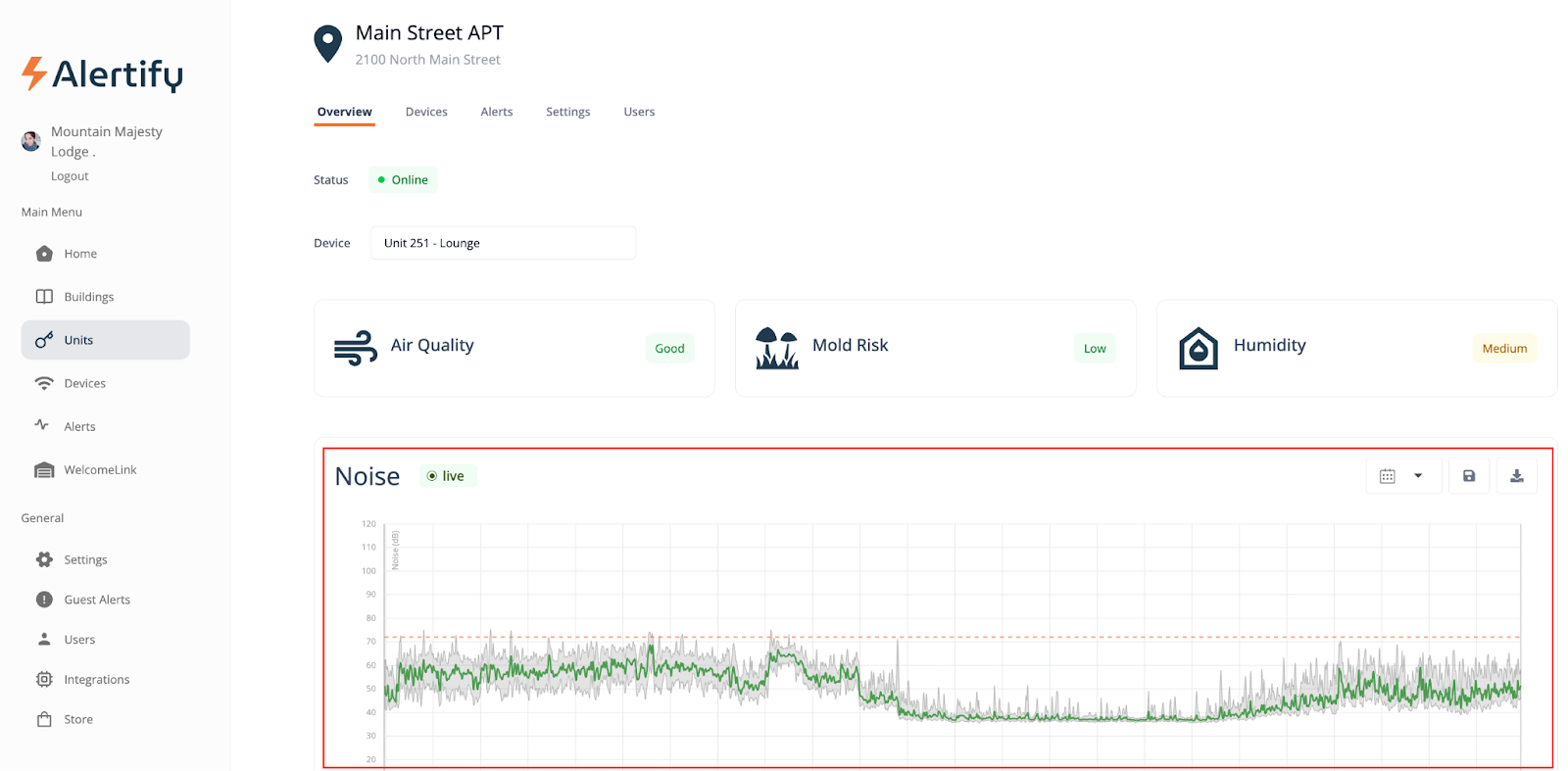Click the Medium humidity status badge

pos(1503,349)
